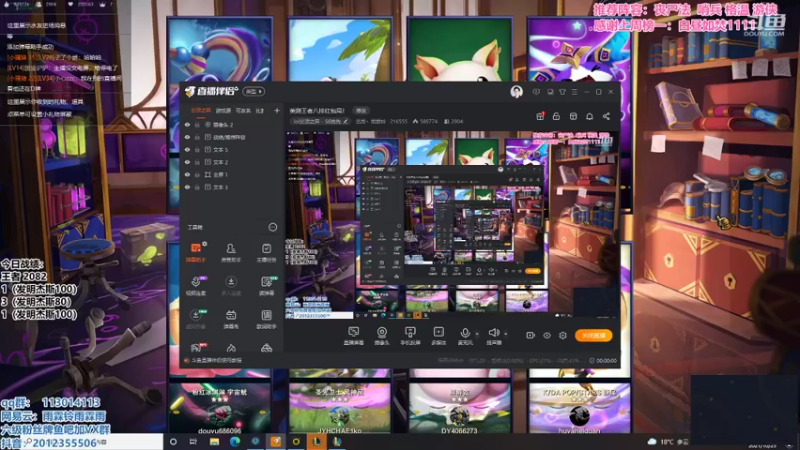
Task: Toggle visibility of the 文本 5 layer
Action: tap(187, 149)
